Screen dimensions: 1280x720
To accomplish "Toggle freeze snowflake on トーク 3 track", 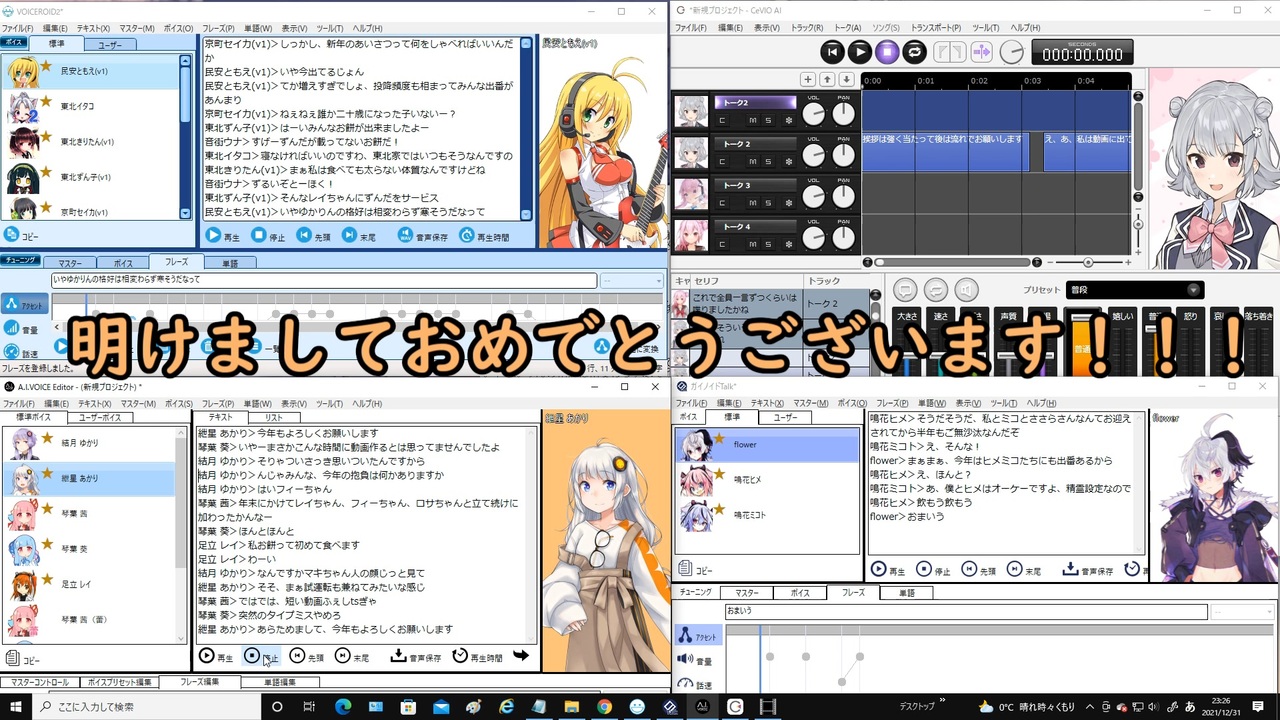I will [x=788, y=203].
